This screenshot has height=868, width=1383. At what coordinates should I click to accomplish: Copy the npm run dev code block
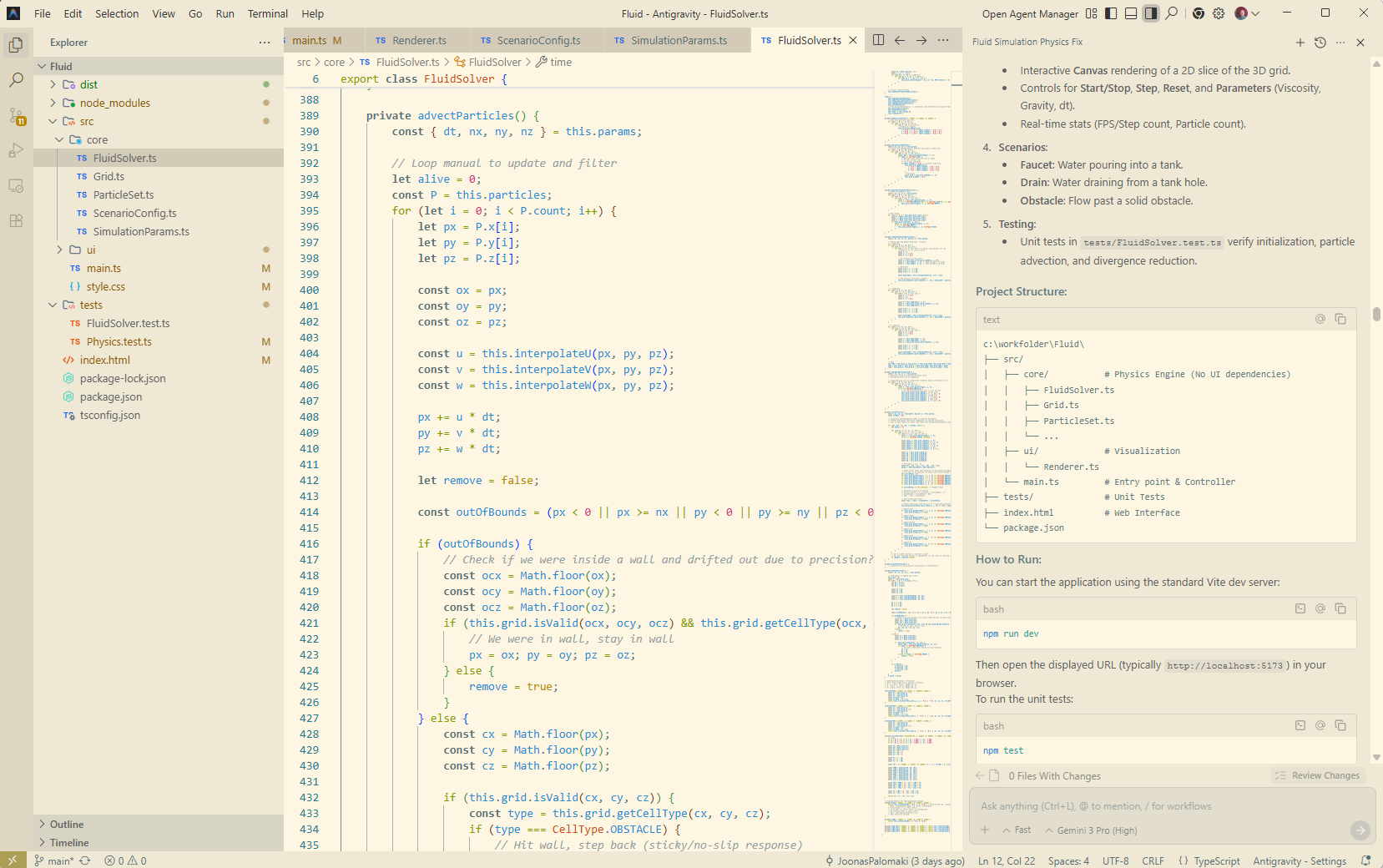pyautogui.click(x=1340, y=609)
